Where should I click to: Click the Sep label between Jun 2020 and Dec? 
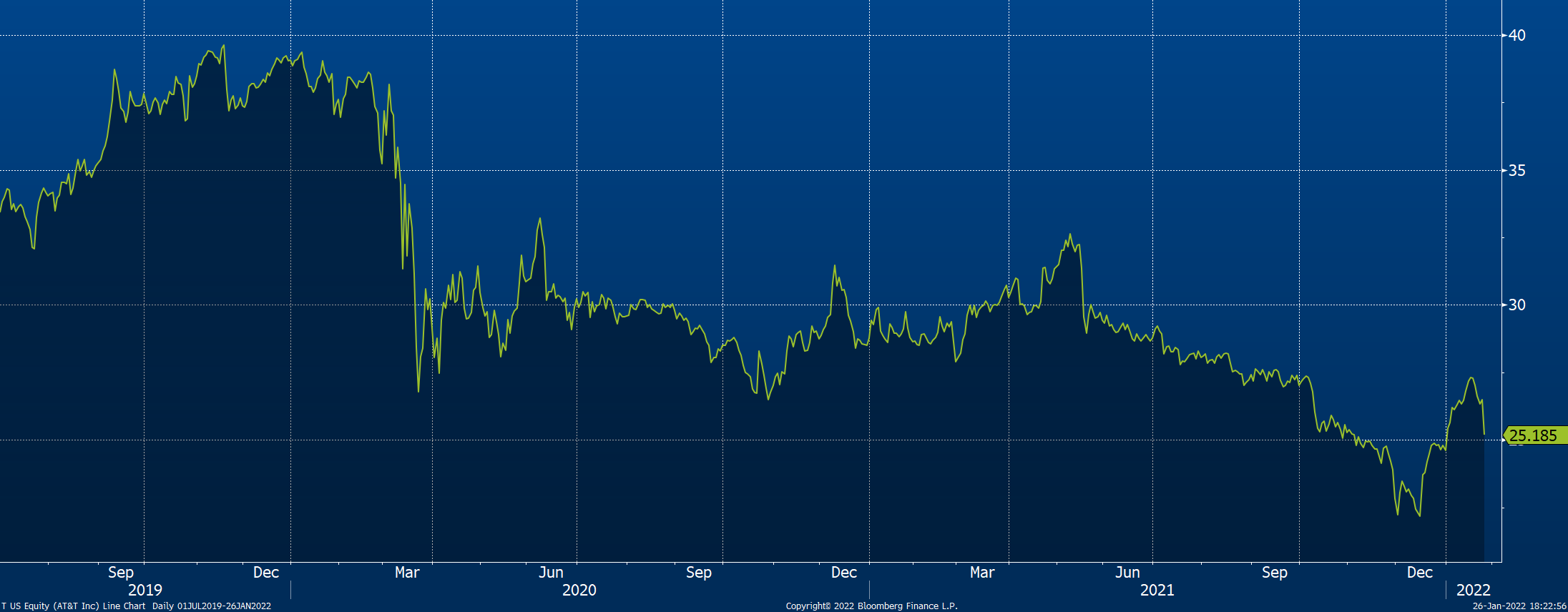click(x=699, y=572)
